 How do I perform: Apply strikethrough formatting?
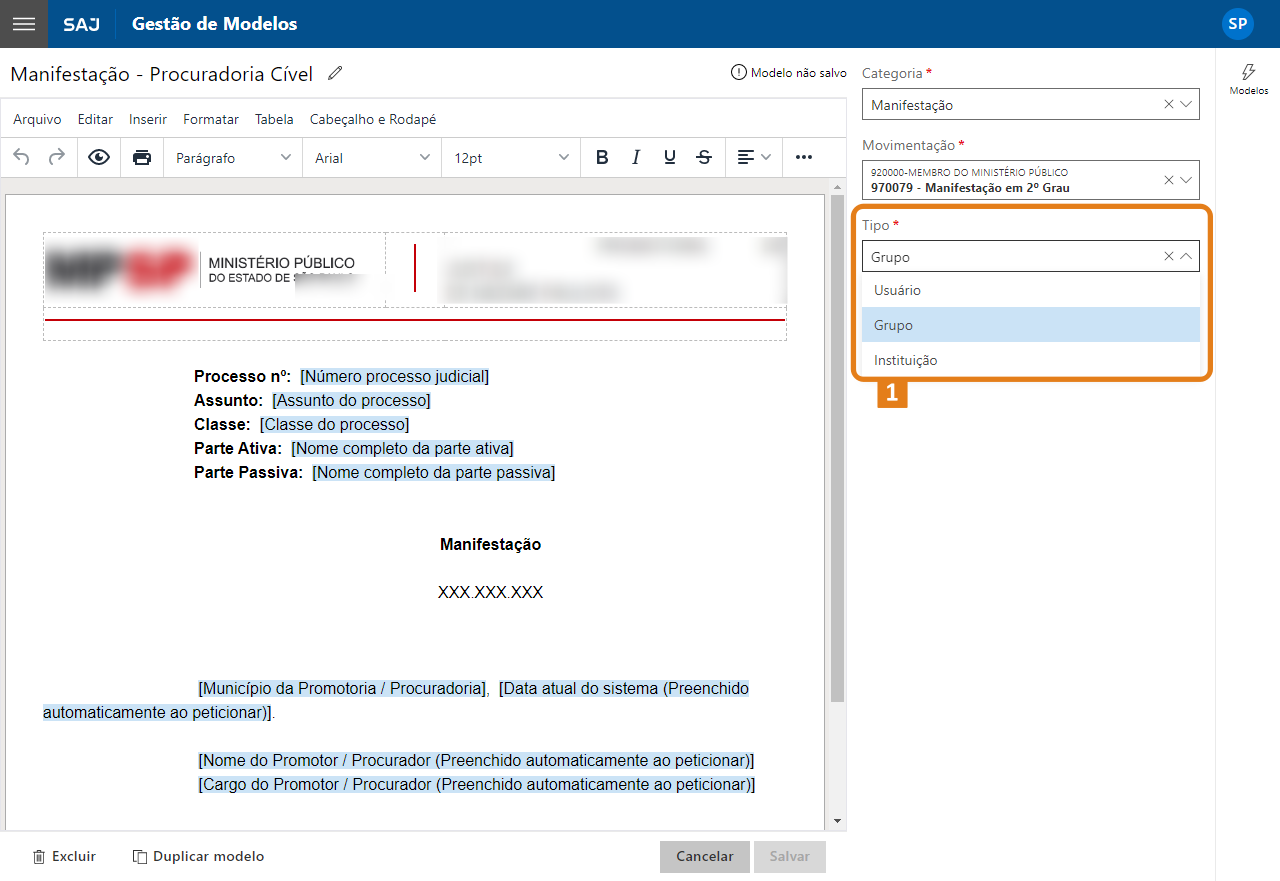[704, 157]
